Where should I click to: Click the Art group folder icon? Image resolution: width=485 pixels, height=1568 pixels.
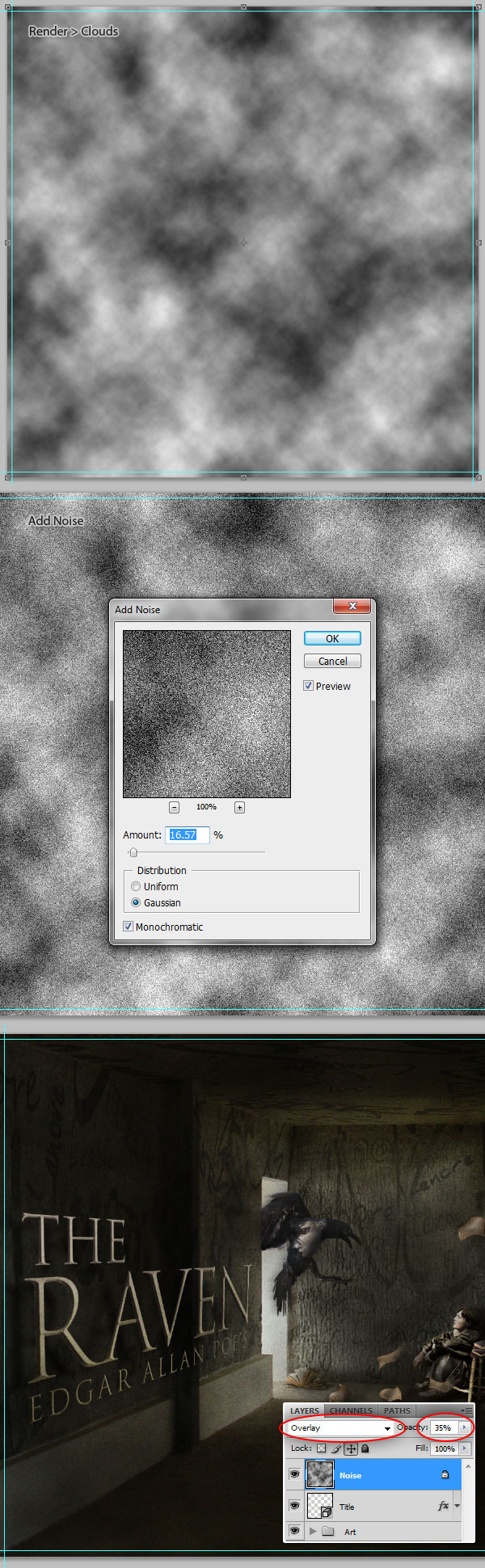click(328, 1531)
